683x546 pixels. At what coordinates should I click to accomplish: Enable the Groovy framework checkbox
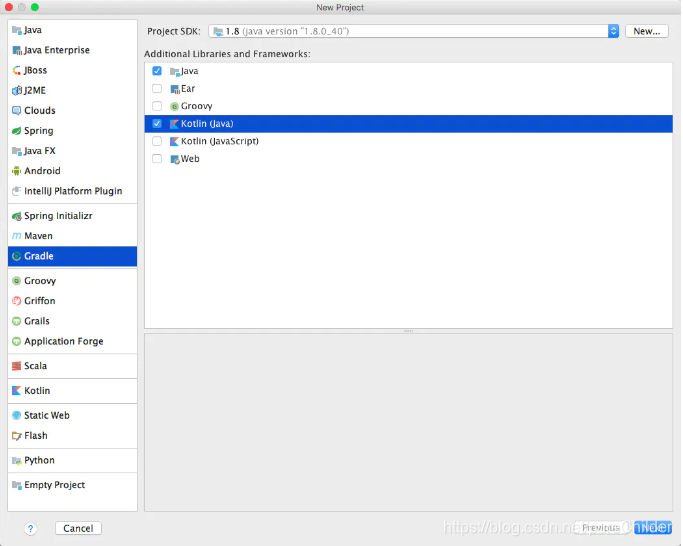click(157, 106)
